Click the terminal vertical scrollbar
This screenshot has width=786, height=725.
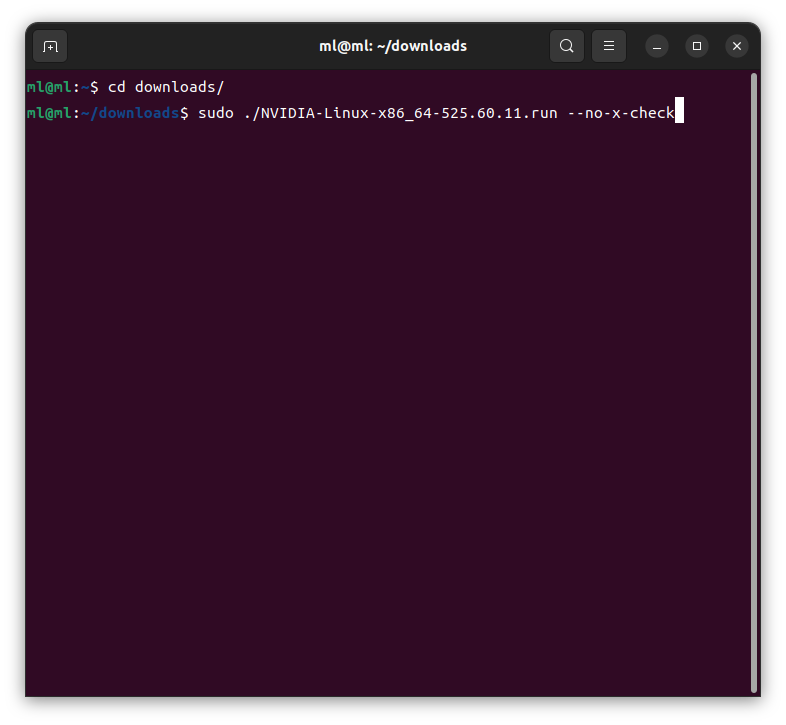point(753,383)
